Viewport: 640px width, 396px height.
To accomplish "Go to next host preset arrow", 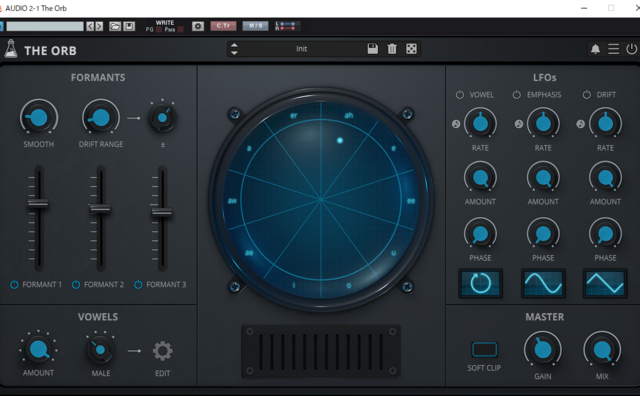I will 99,27.
